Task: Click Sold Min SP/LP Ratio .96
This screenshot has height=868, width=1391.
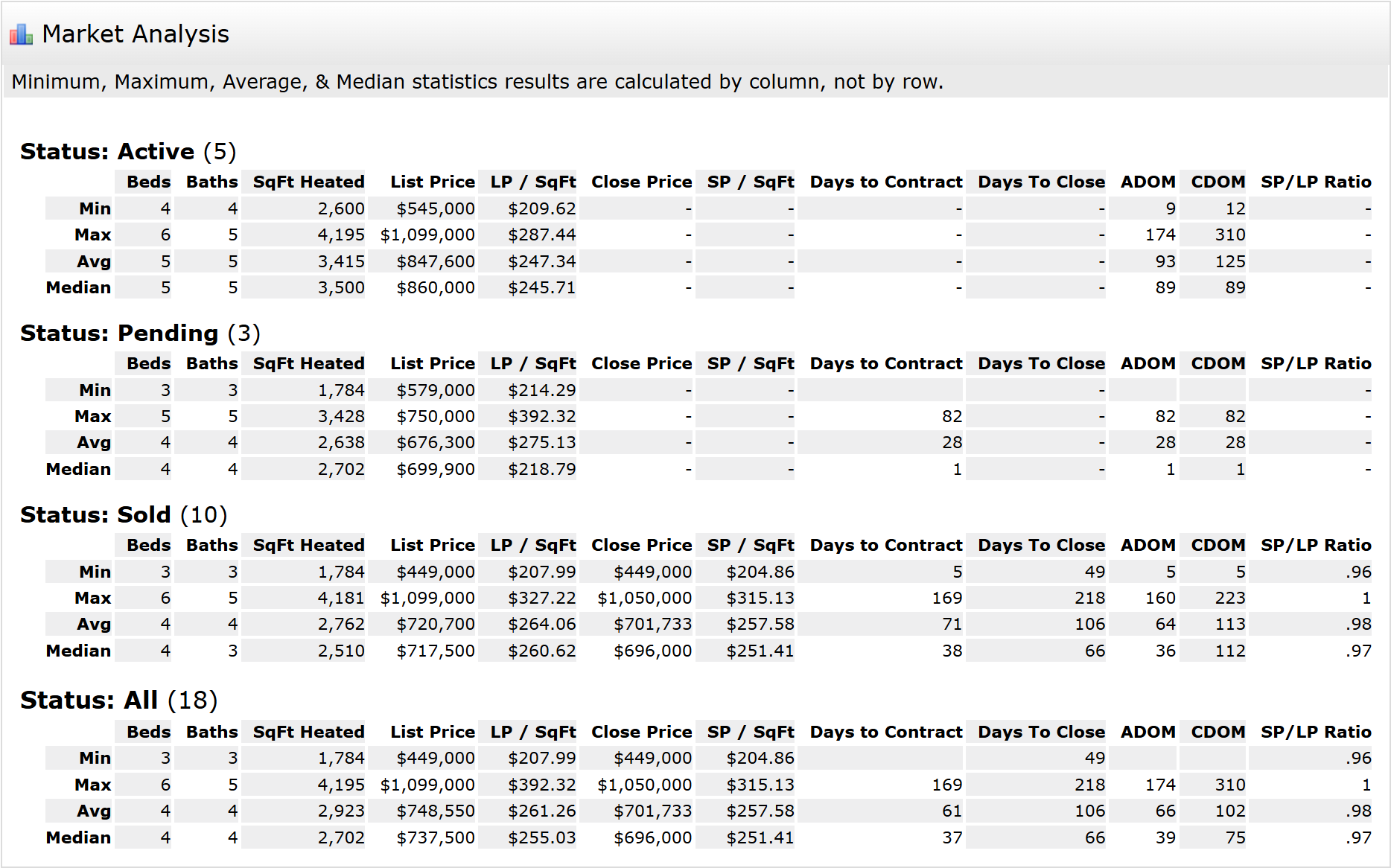Action: click(1358, 572)
